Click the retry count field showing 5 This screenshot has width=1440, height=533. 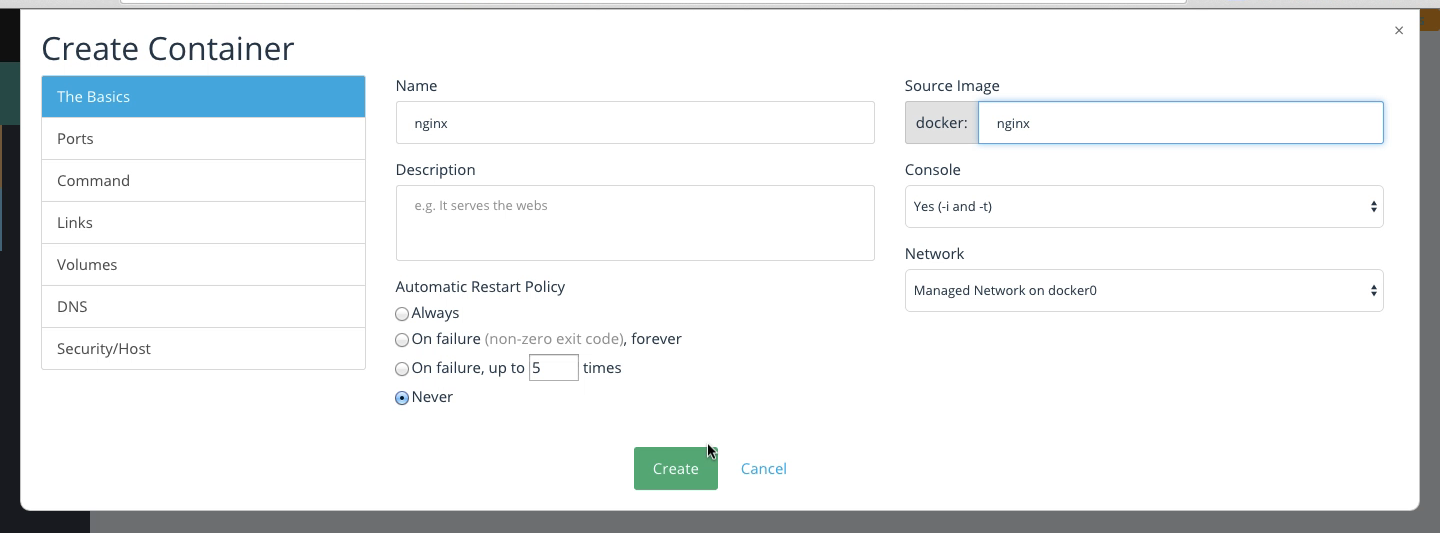coord(554,367)
